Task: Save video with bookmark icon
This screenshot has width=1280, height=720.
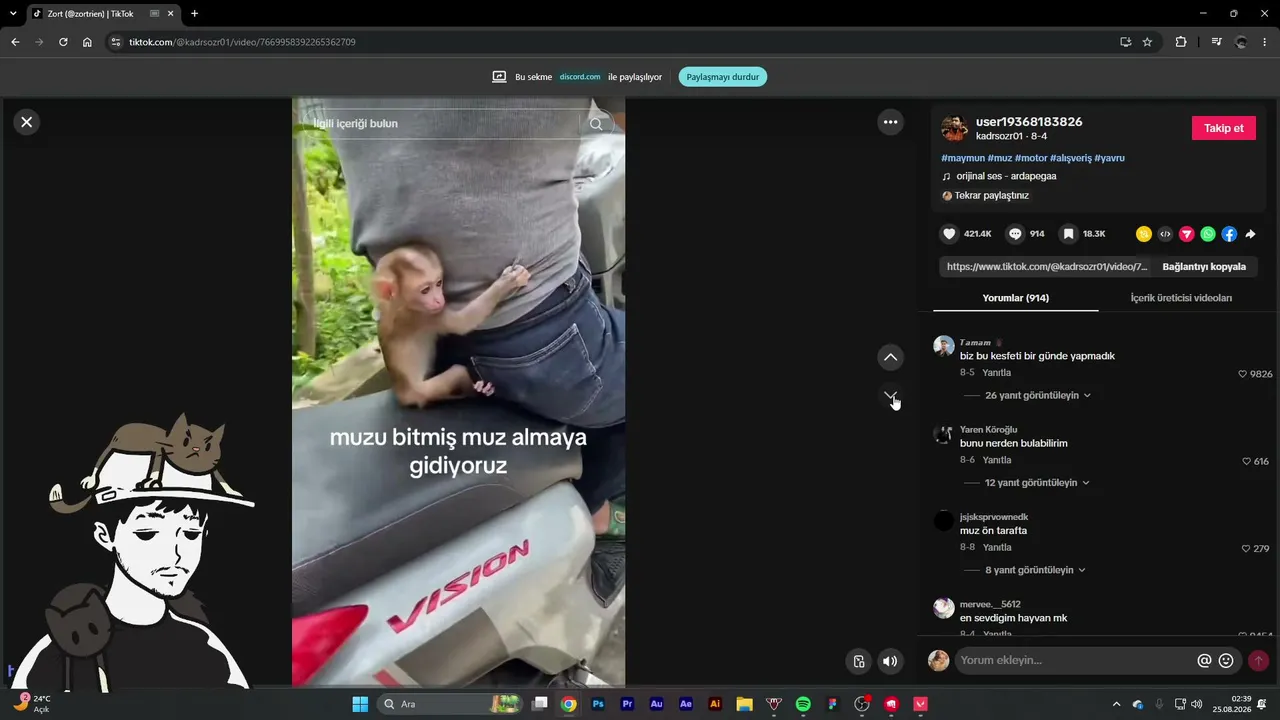Action: (x=1068, y=234)
